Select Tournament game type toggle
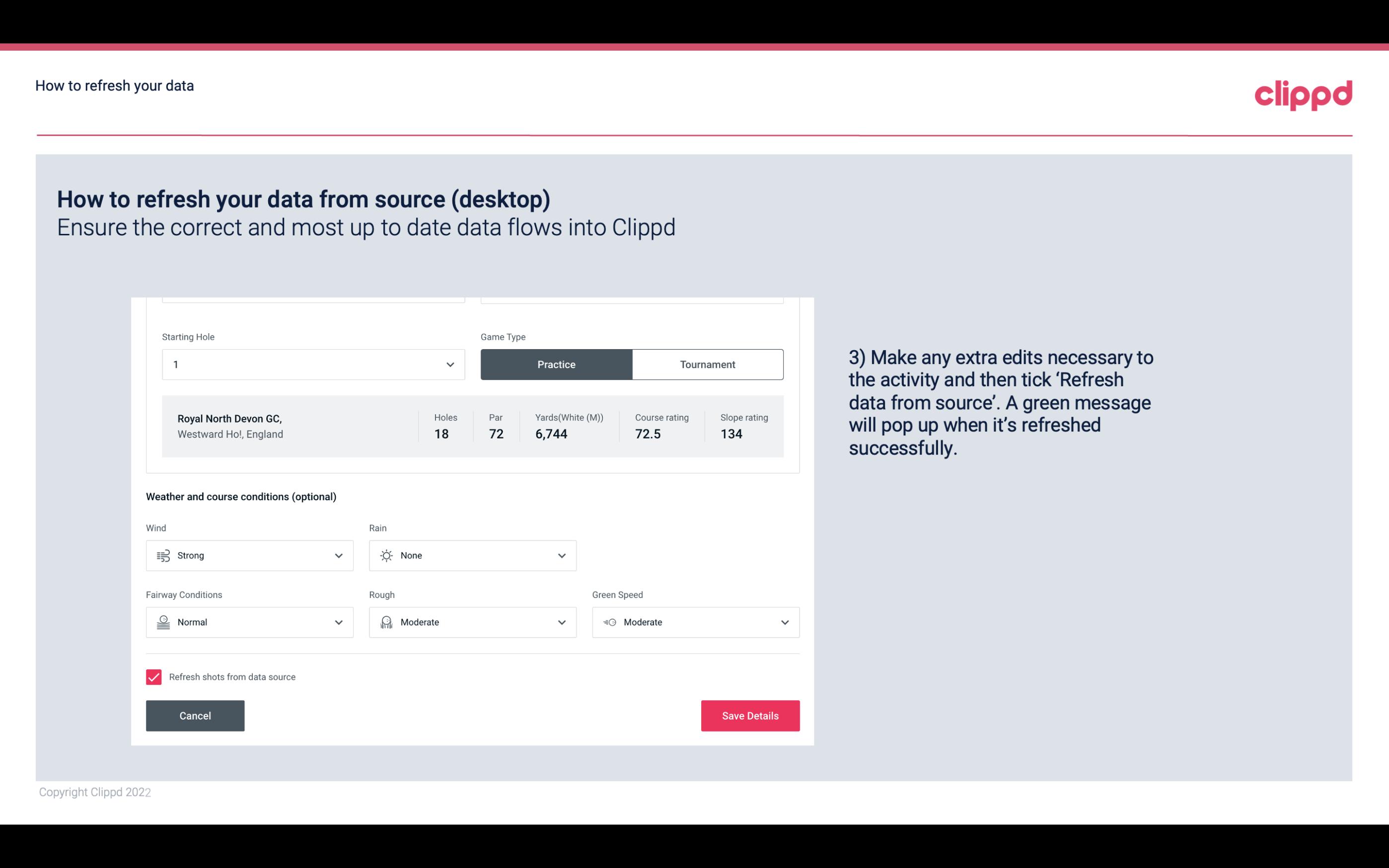This screenshot has width=1389, height=868. pyautogui.click(x=707, y=364)
